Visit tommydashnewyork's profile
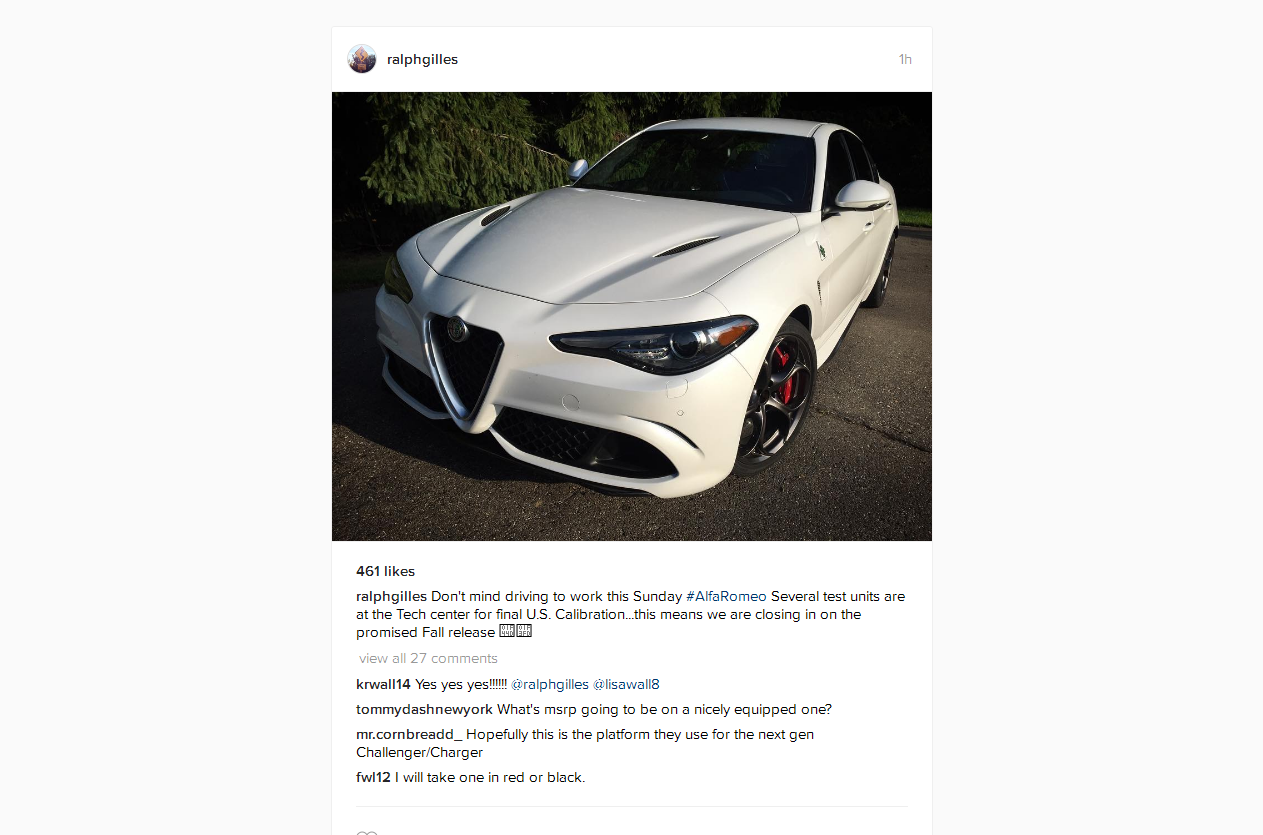 coord(424,709)
